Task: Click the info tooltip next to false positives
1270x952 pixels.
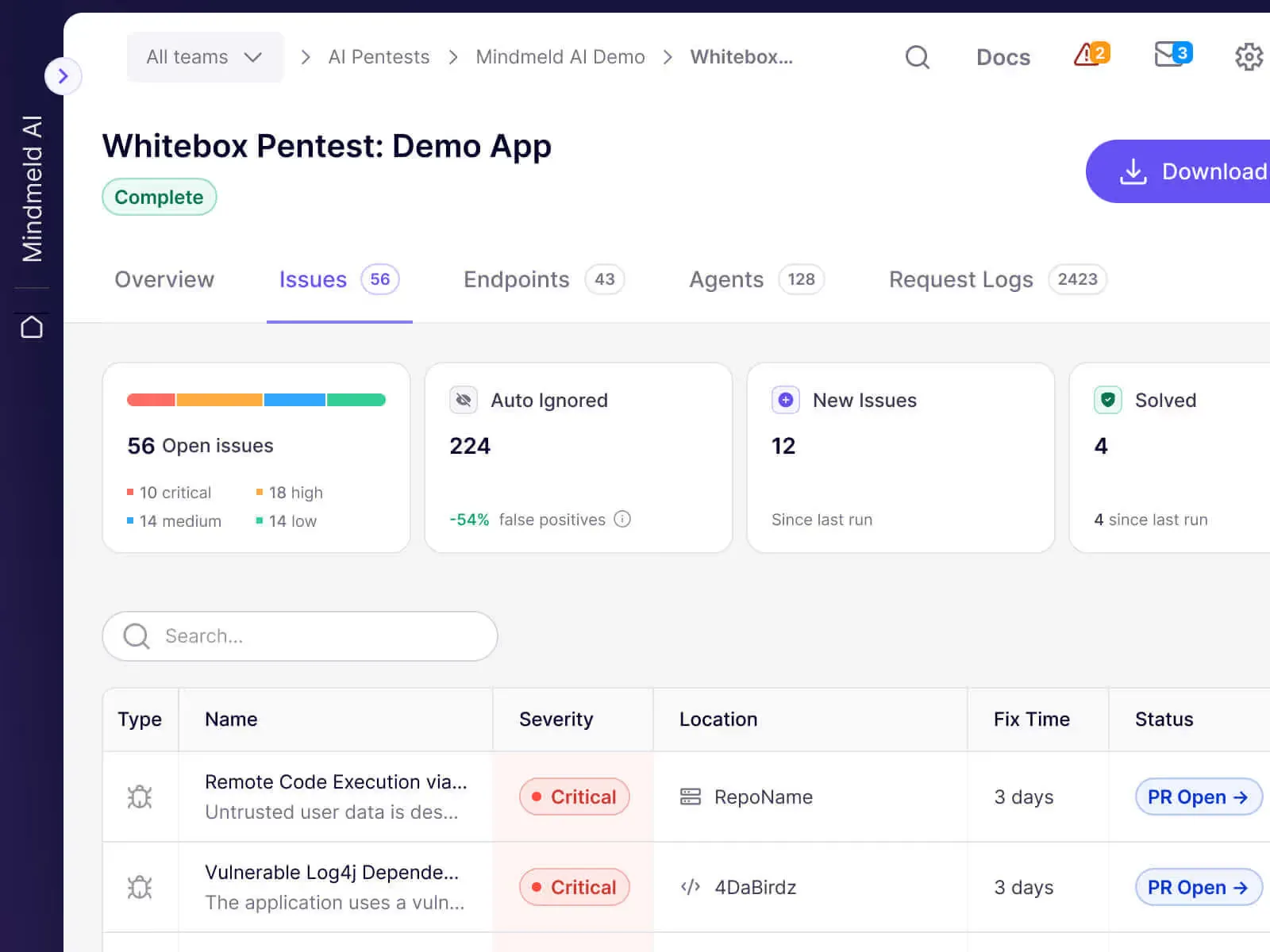Action: (x=623, y=520)
